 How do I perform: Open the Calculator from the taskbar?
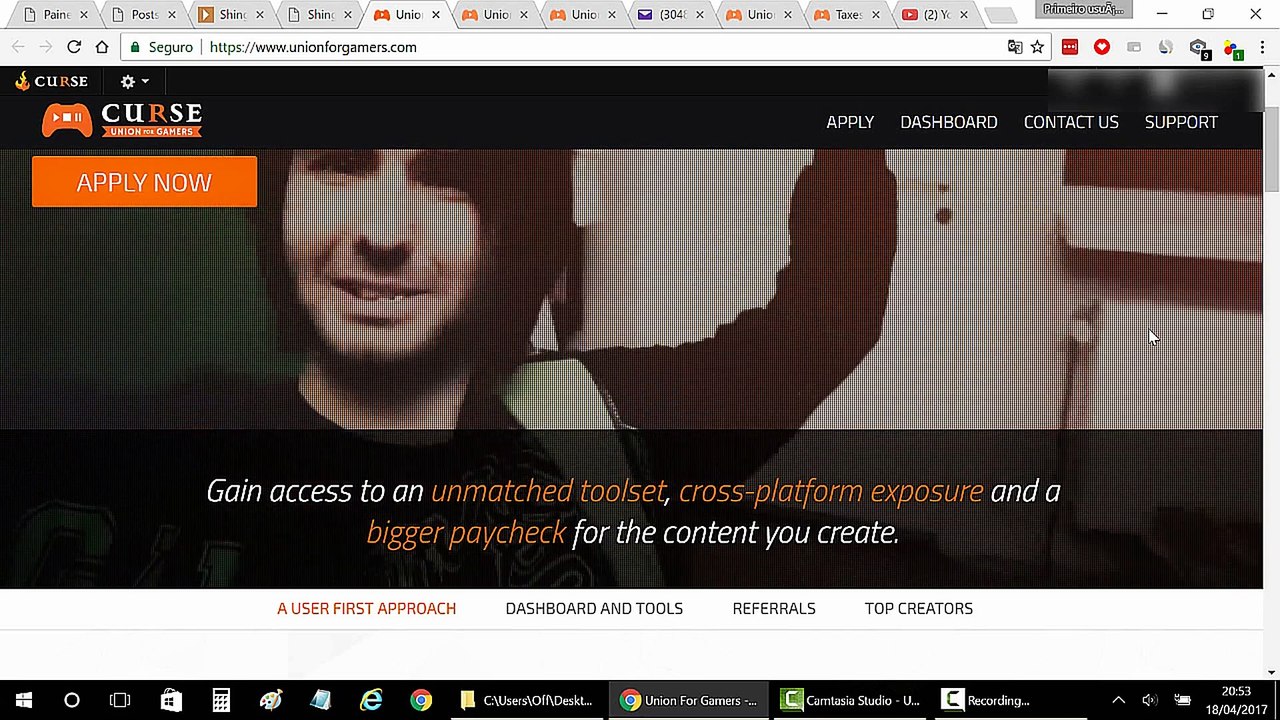point(221,700)
